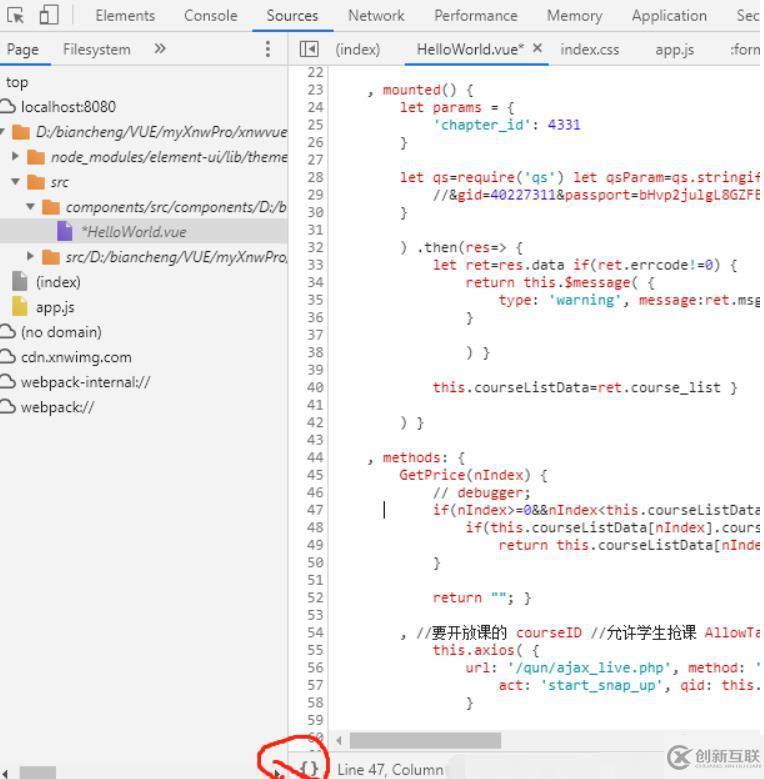Open index.css editor tab
The image size is (764, 779).
tap(589, 49)
